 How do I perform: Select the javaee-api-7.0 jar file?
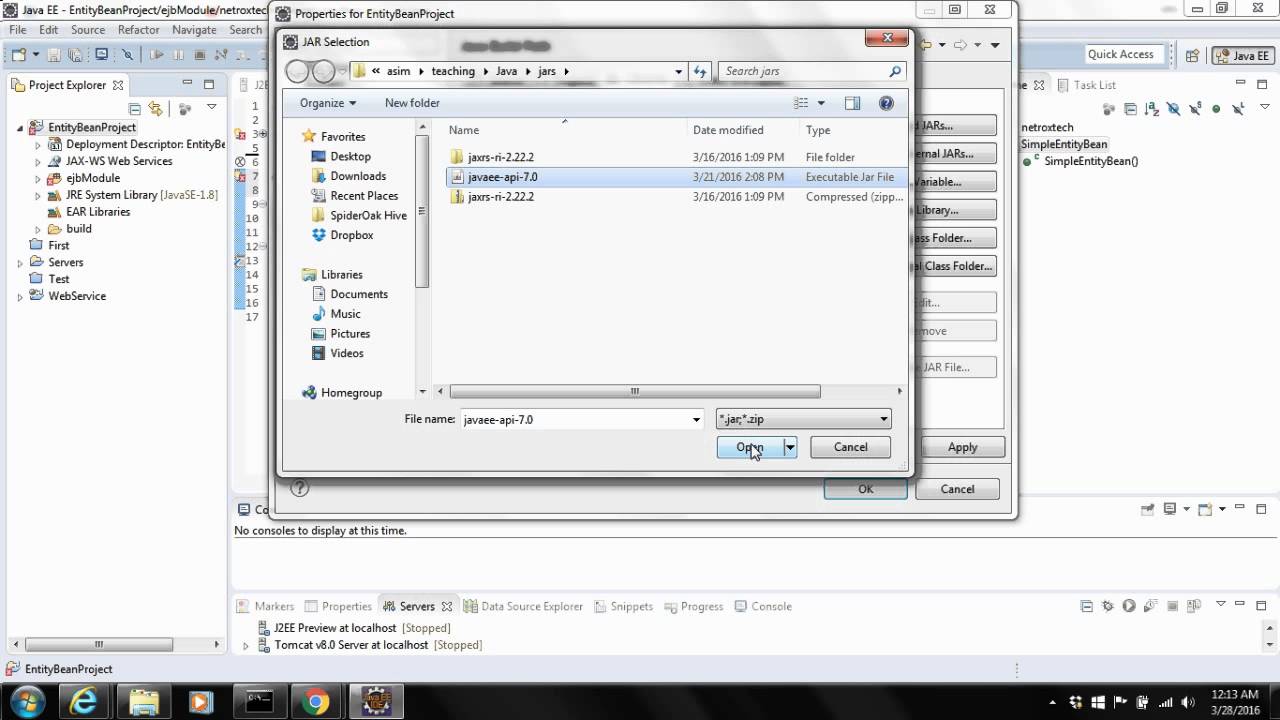(x=502, y=177)
